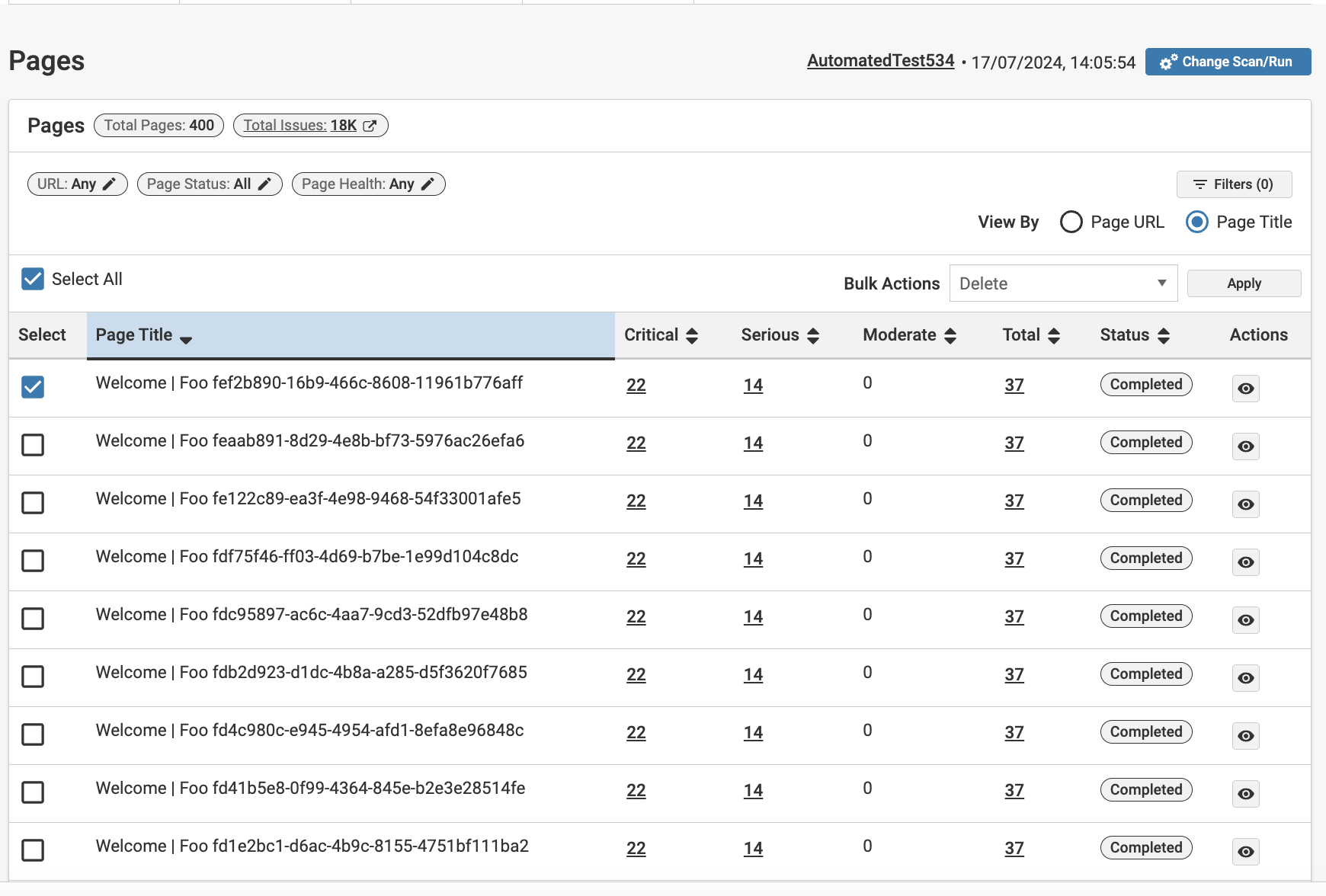Open view icon for Foo fdb2d923 row
1326x896 pixels.
click(x=1245, y=678)
